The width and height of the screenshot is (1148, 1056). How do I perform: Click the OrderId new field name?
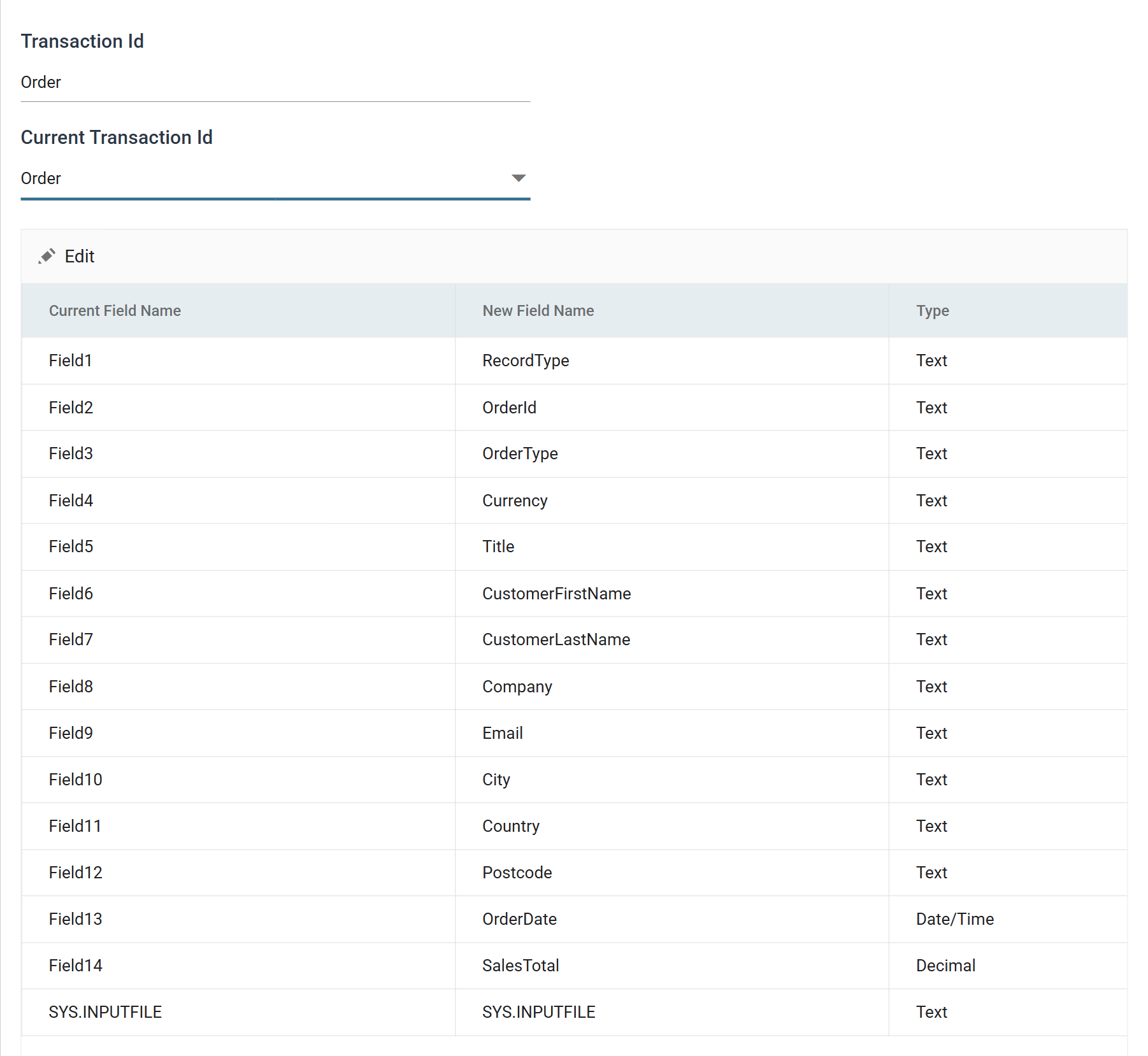click(x=672, y=408)
